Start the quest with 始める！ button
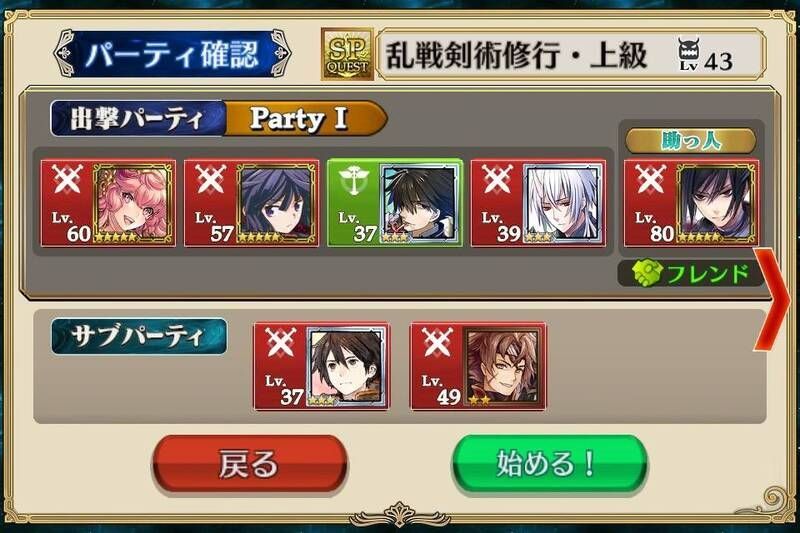800x533 pixels. 549,464
